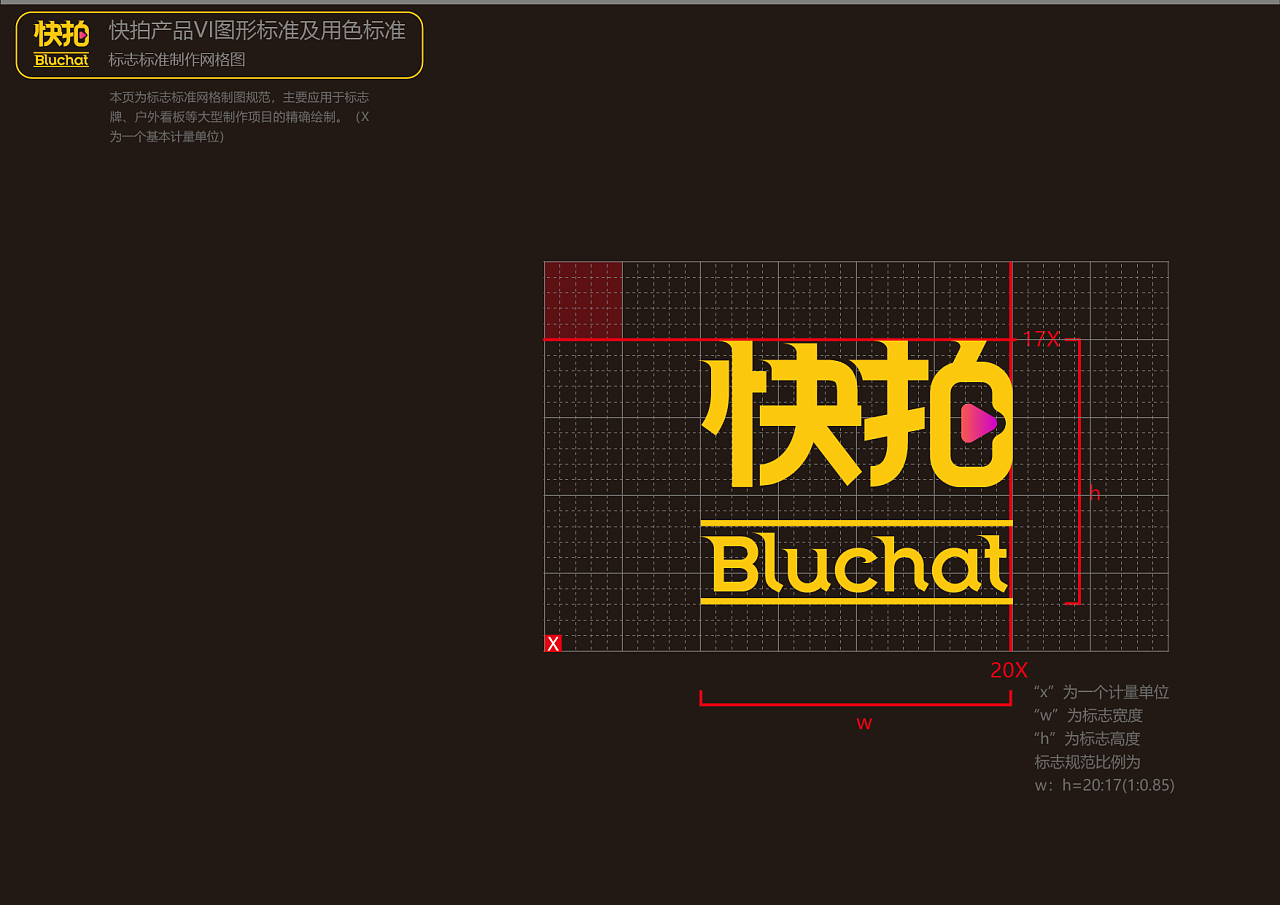This screenshot has width=1280, height=905.
Task: Select the white X unit marker on the grid
Action: coord(553,643)
